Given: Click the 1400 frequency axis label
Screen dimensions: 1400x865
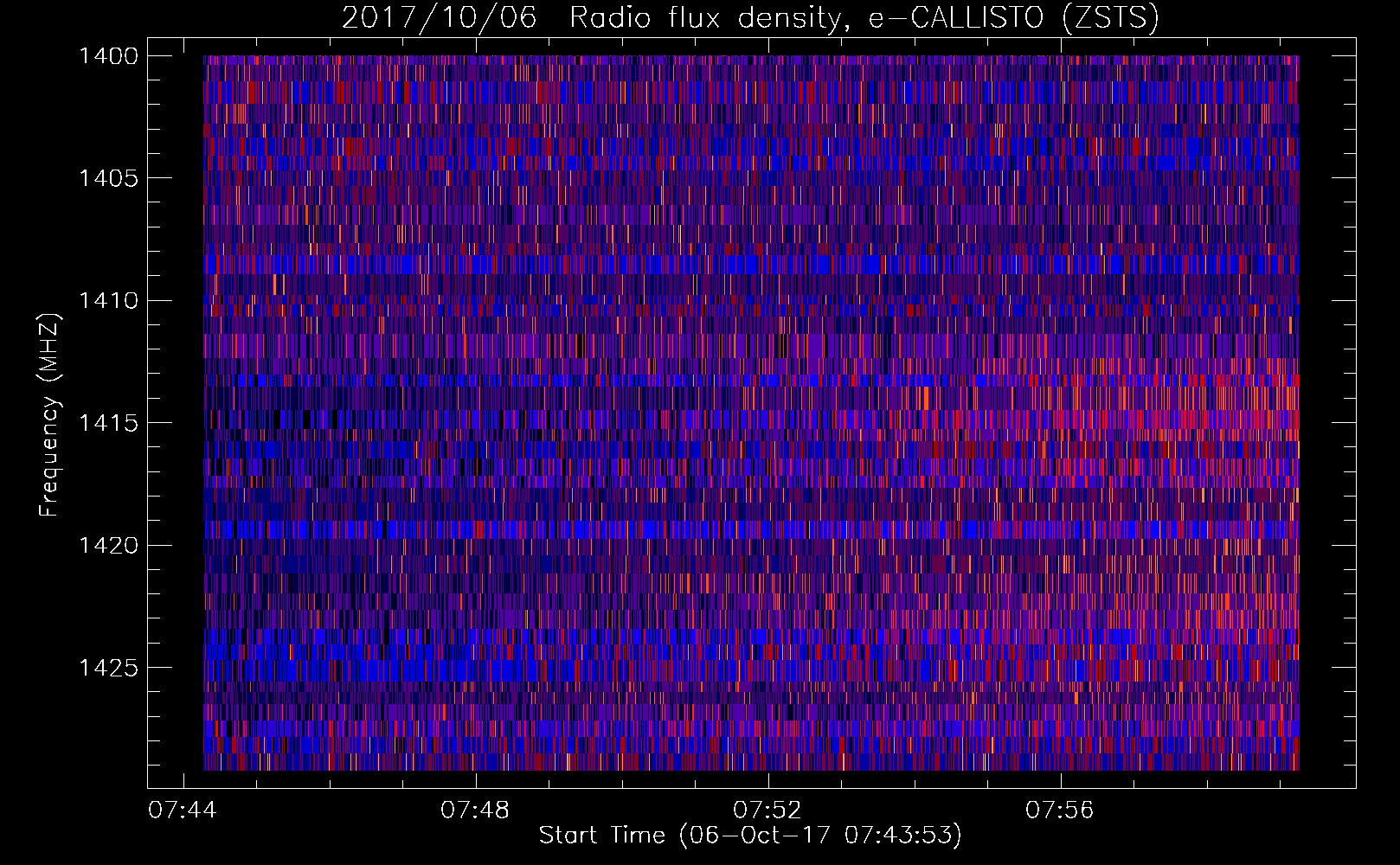Looking at the screenshot, I should pos(108,56).
